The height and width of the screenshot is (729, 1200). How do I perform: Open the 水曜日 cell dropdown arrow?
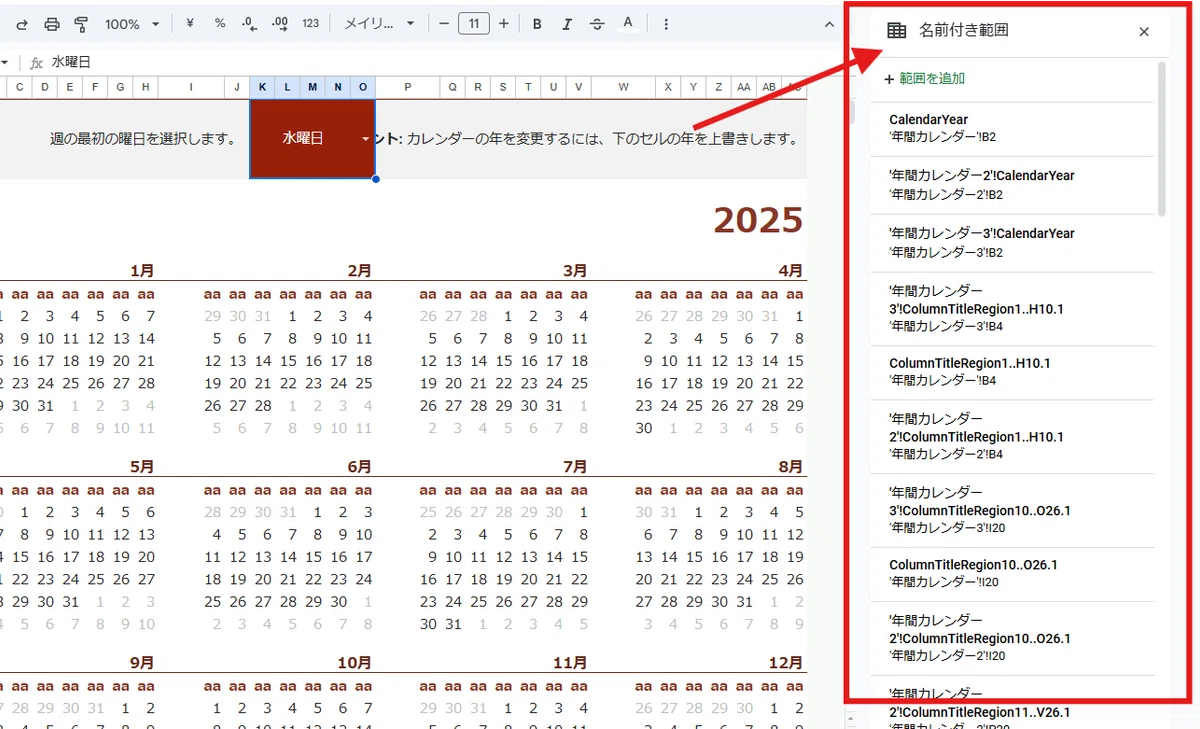[x=365, y=139]
